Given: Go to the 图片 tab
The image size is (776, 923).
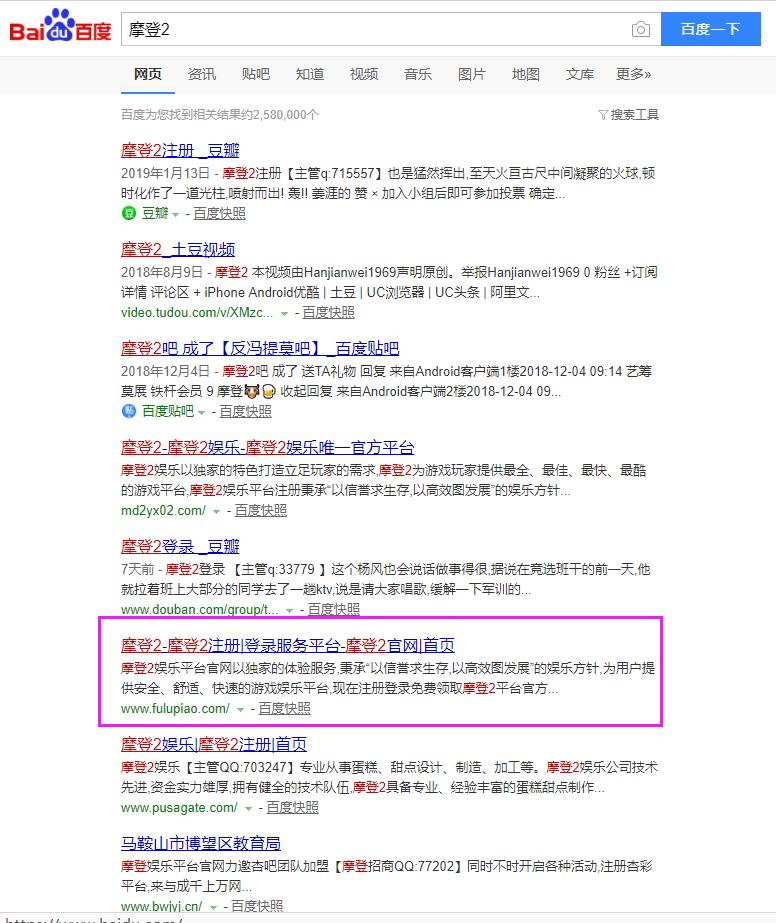Looking at the screenshot, I should pyautogui.click(x=472, y=74).
